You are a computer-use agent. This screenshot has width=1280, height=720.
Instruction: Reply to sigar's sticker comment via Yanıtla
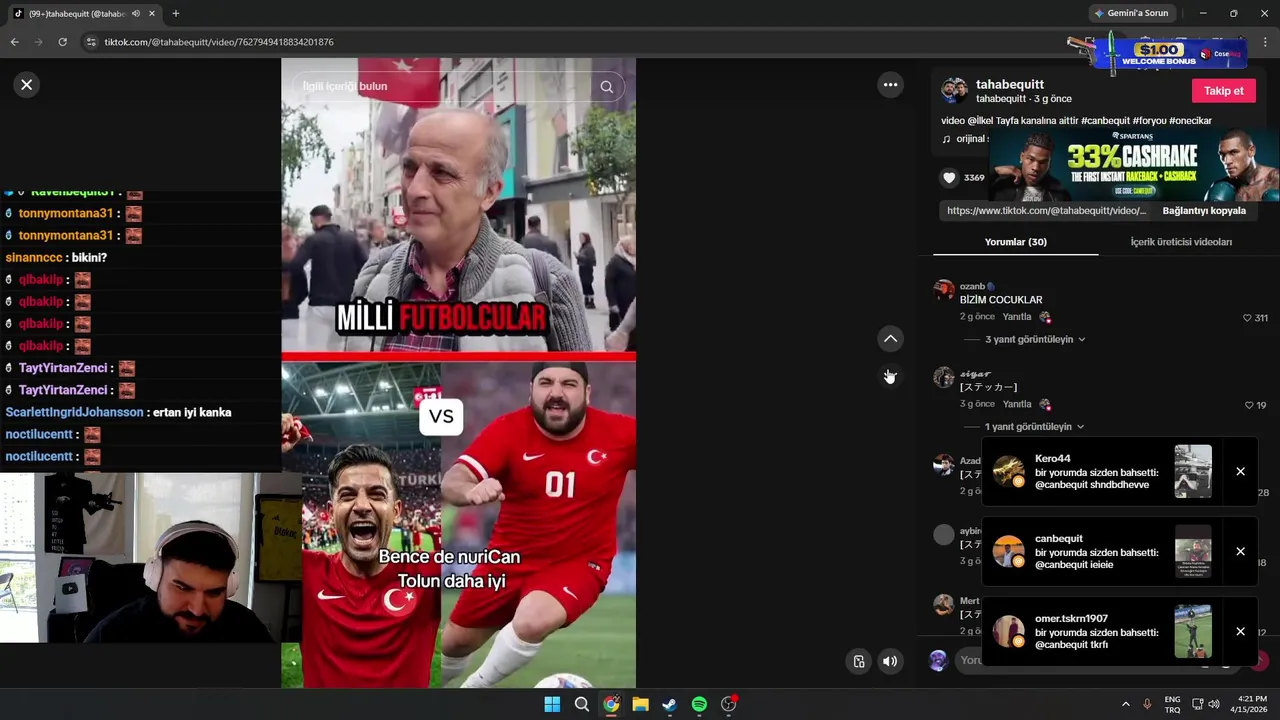pyautogui.click(x=1017, y=404)
